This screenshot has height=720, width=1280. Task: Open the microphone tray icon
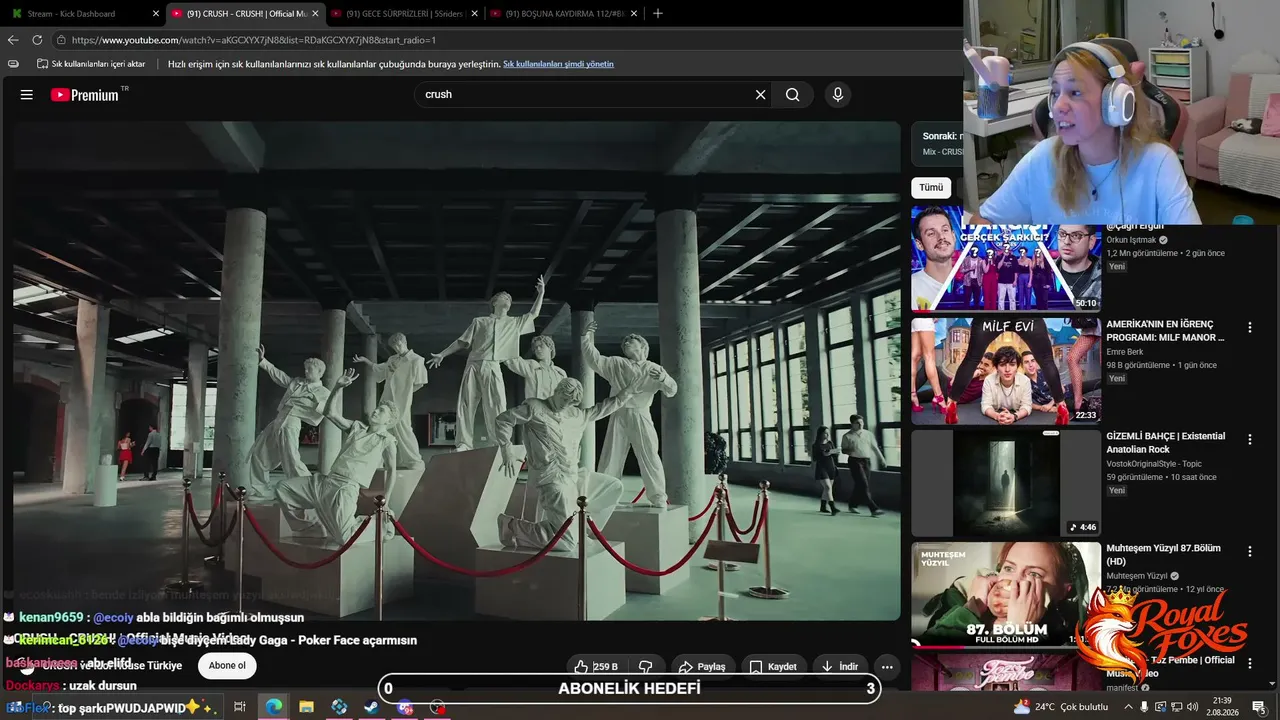point(1145,707)
